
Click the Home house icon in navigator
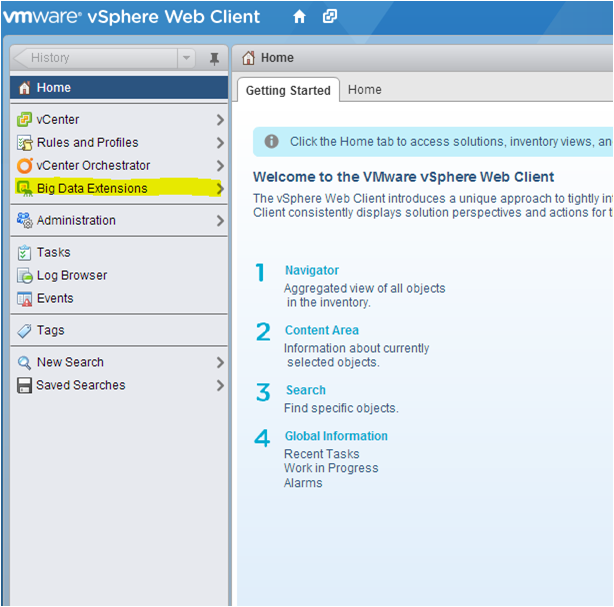pyautogui.click(x=25, y=87)
